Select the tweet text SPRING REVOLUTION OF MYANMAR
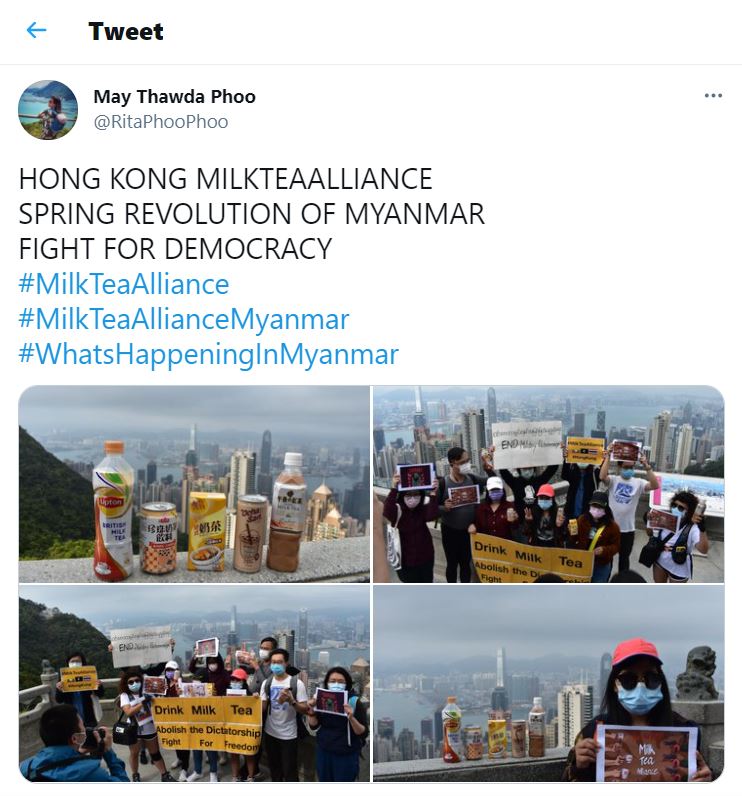The height and width of the screenshot is (796, 742). [252, 214]
